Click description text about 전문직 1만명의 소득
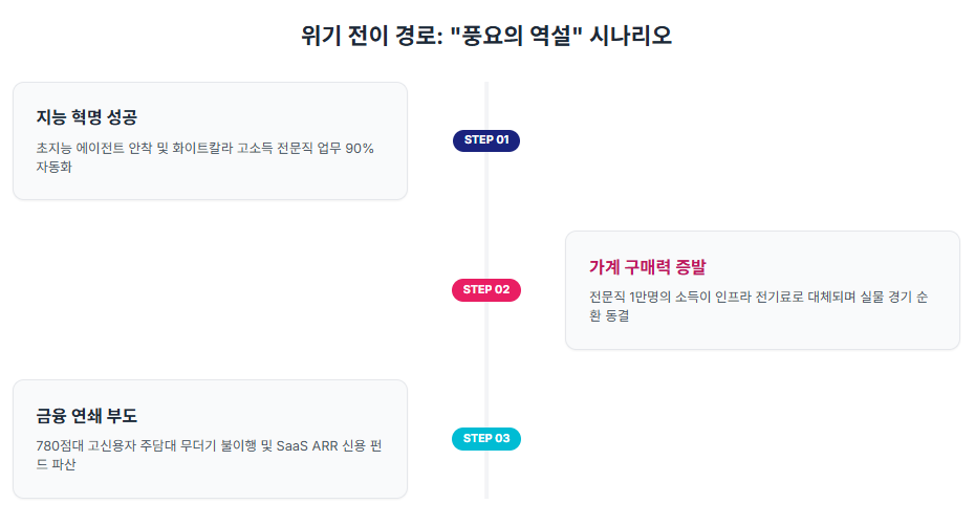The image size is (975, 526). [x=758, y=307]
